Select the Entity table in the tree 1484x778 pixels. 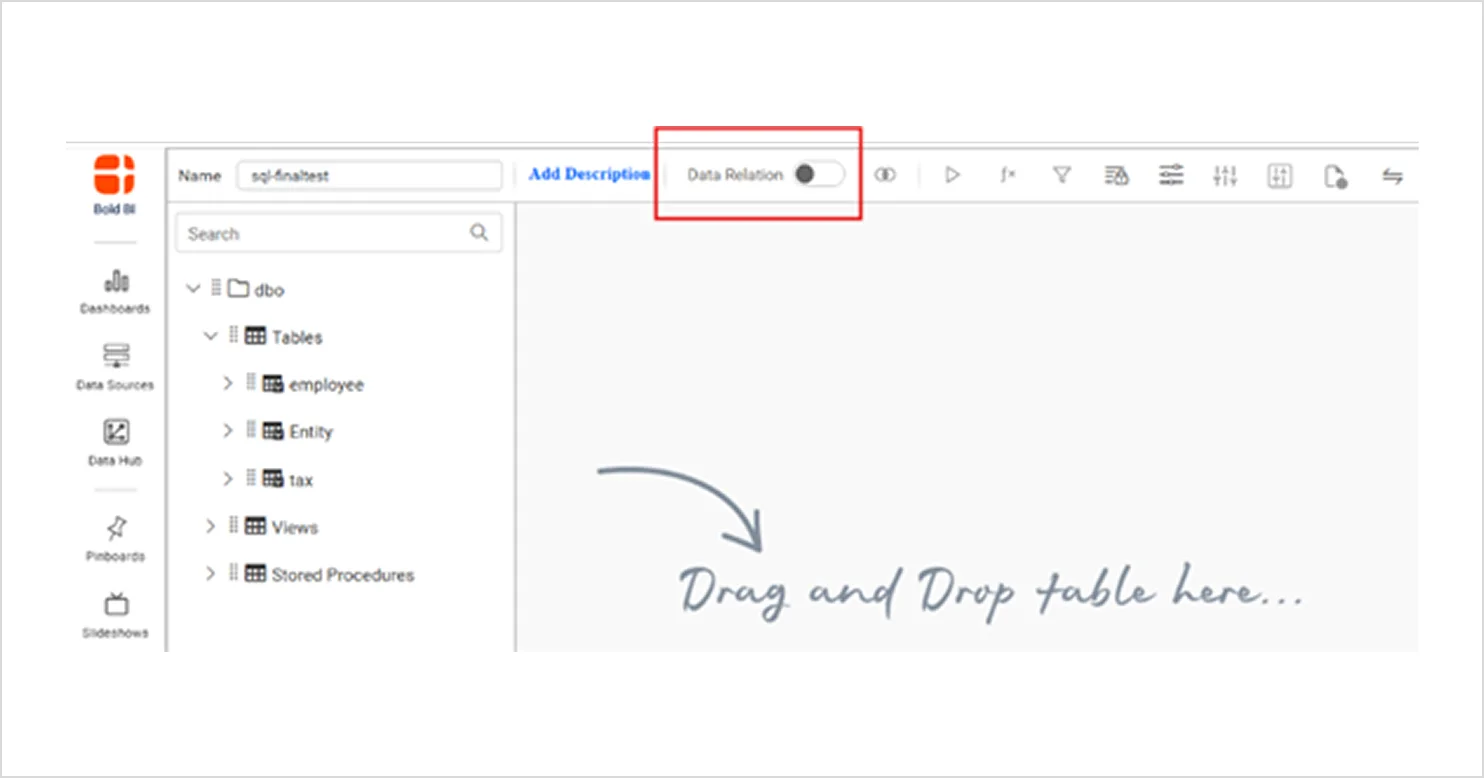click(x=311, y=431)
